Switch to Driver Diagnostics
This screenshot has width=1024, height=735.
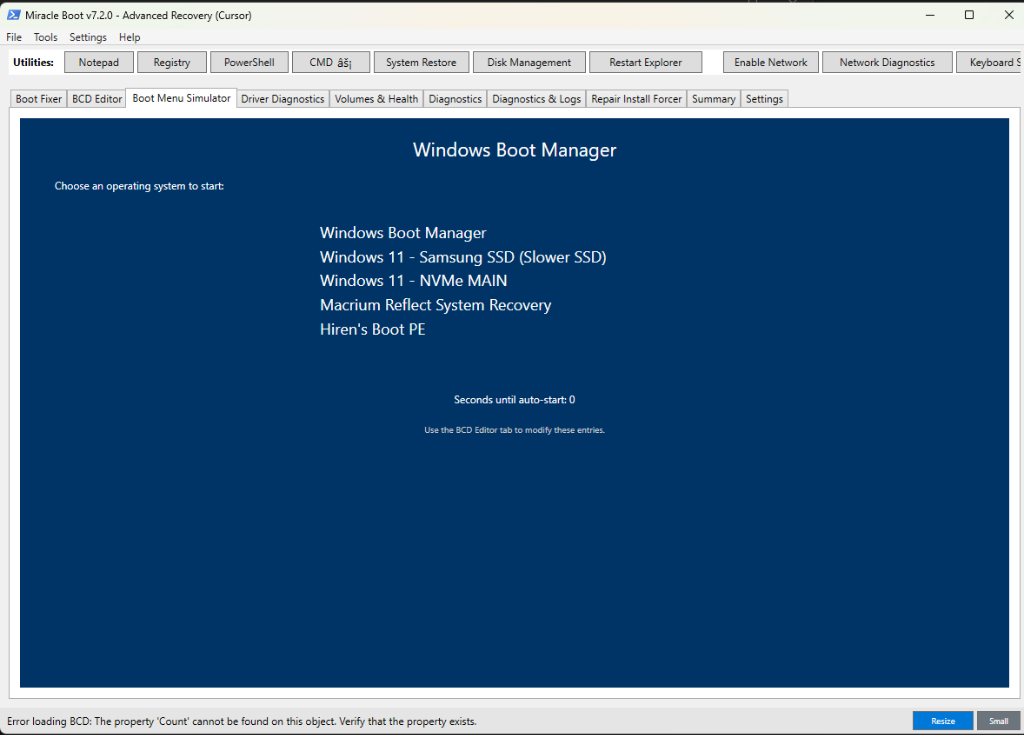283,98
